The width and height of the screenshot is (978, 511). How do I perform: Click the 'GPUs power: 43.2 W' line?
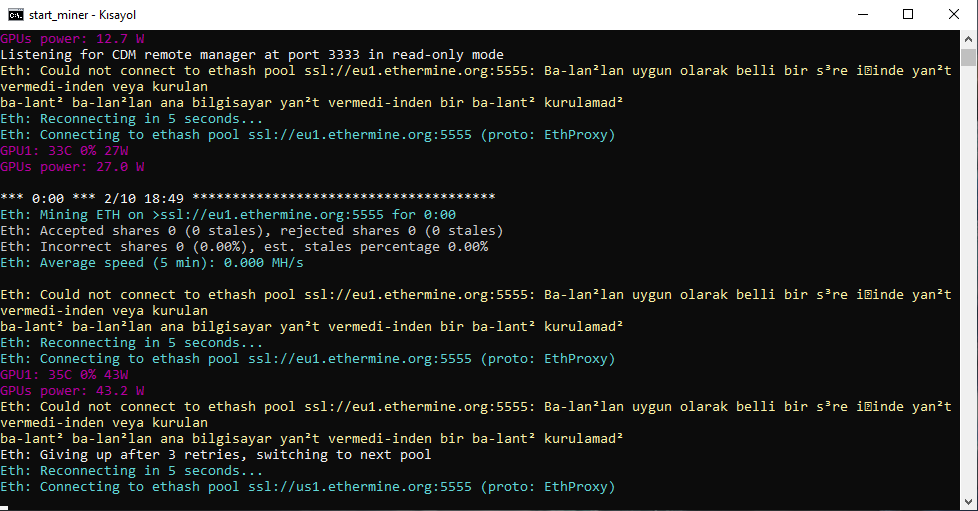[72, 391]
